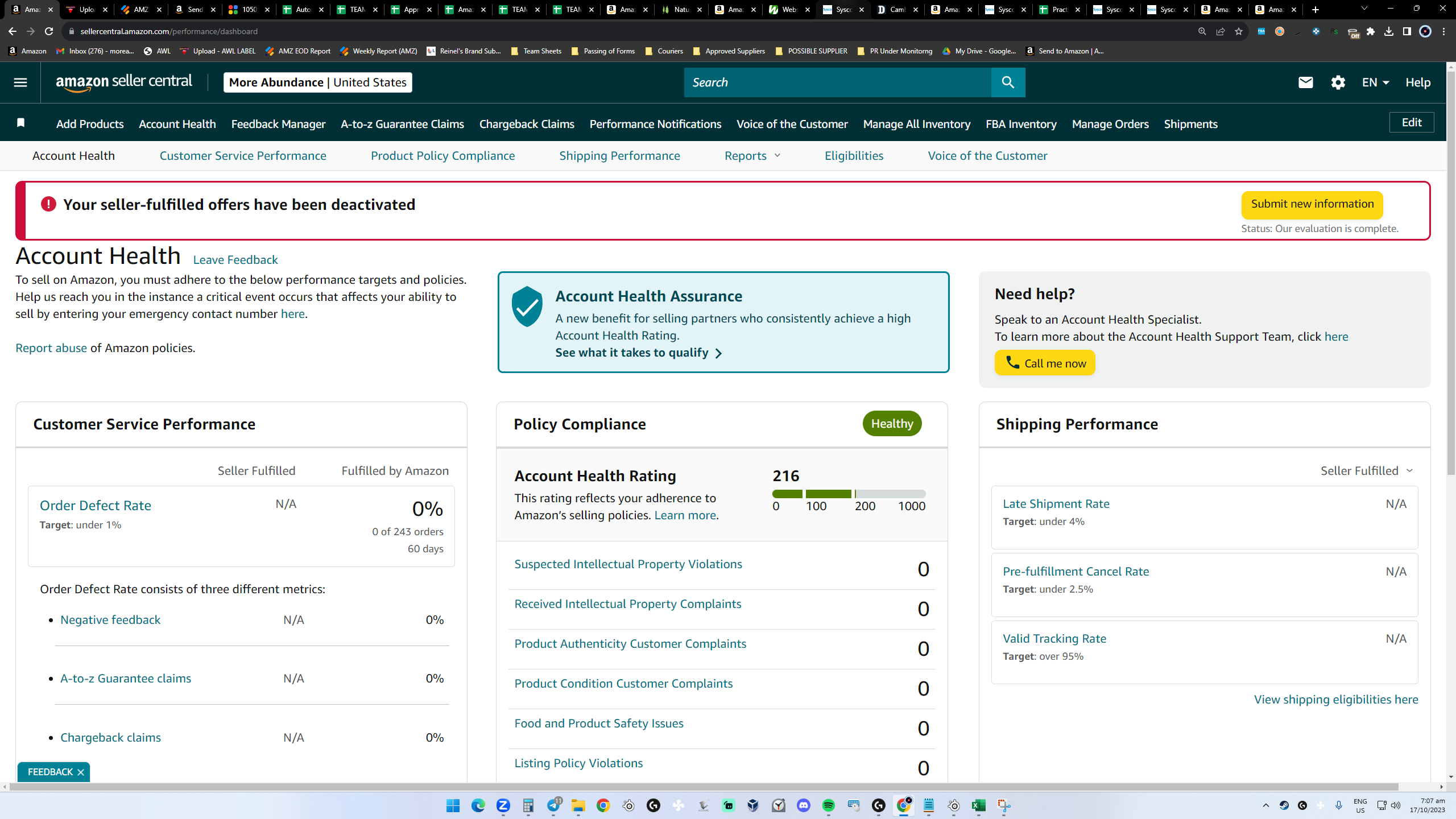The height and width of the screenshot is (819, 1456).
Task: Open Feedback Manager in the navigation bar
Action: [x=278, y=124]
